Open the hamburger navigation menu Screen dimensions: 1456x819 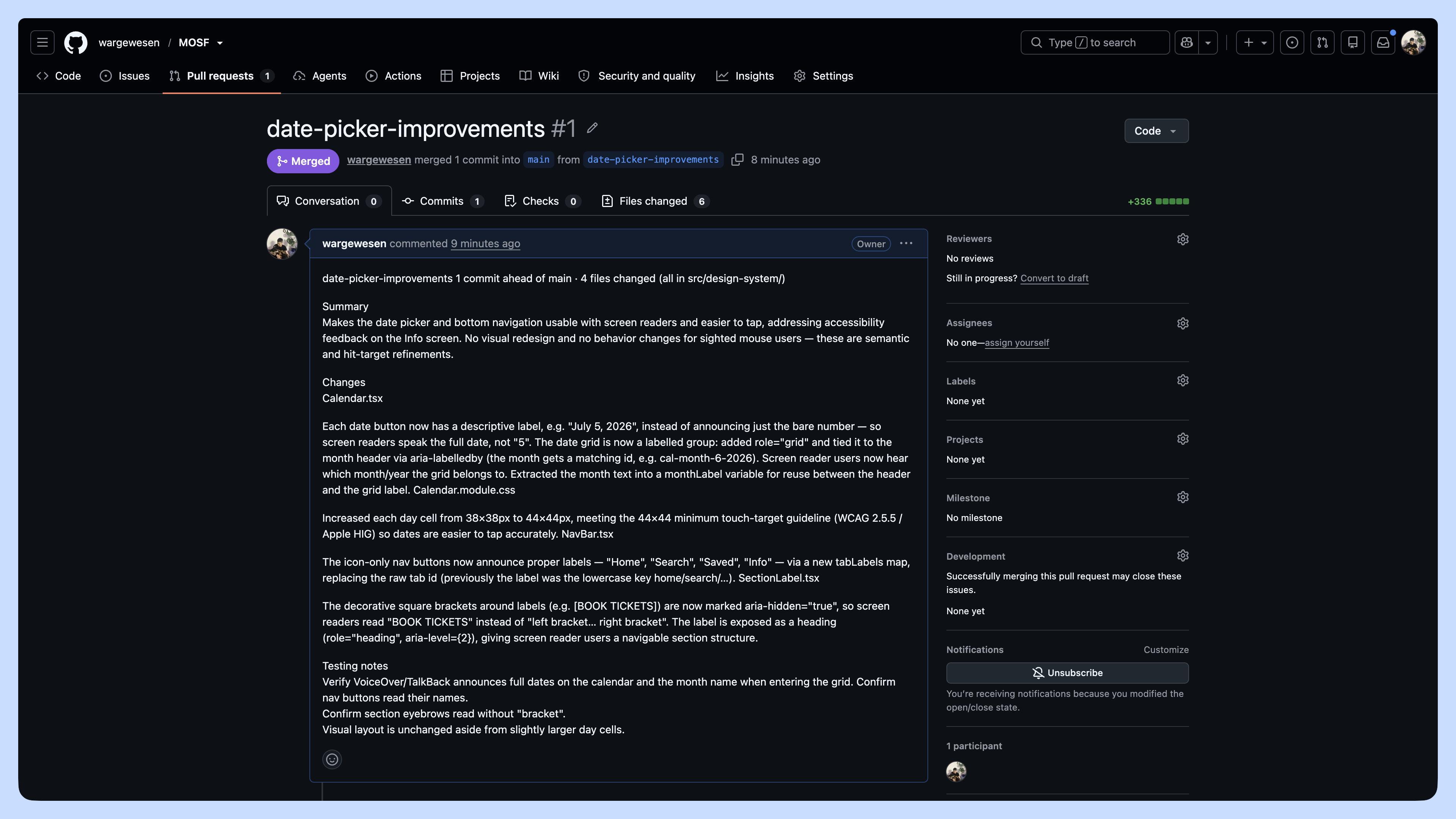(x=42, y=42)
